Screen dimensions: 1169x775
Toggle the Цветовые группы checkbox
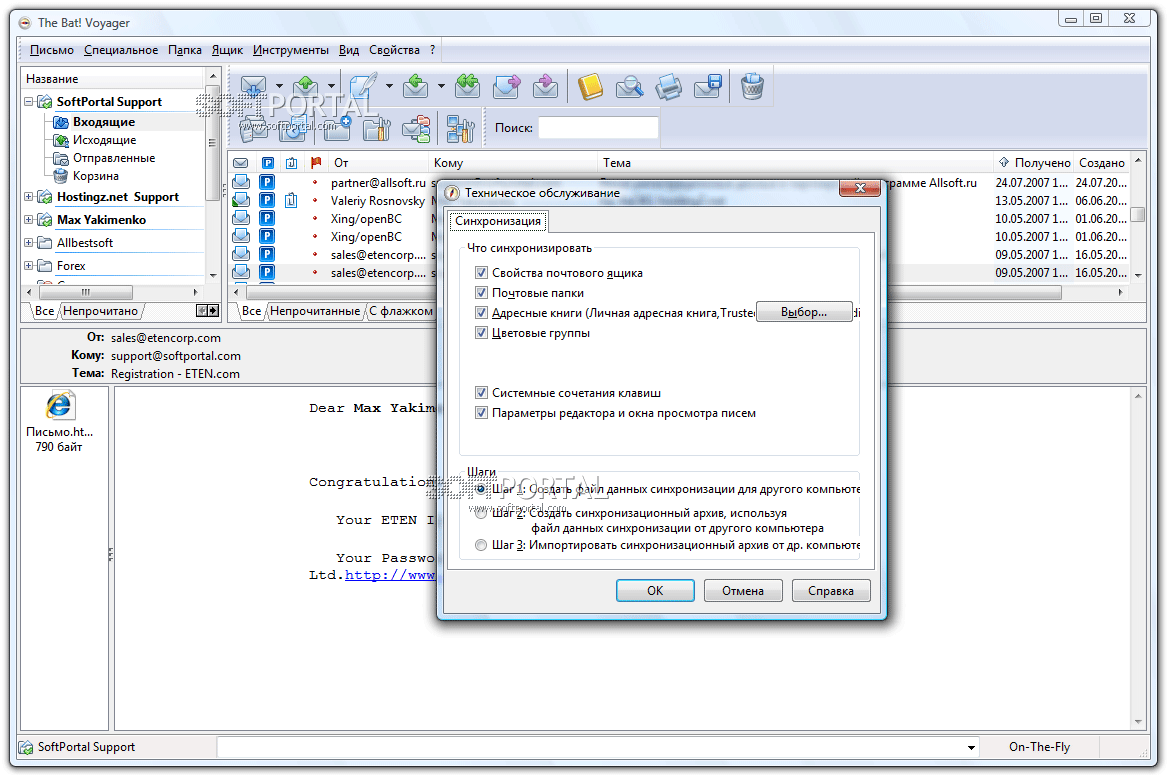click(482, 333)
